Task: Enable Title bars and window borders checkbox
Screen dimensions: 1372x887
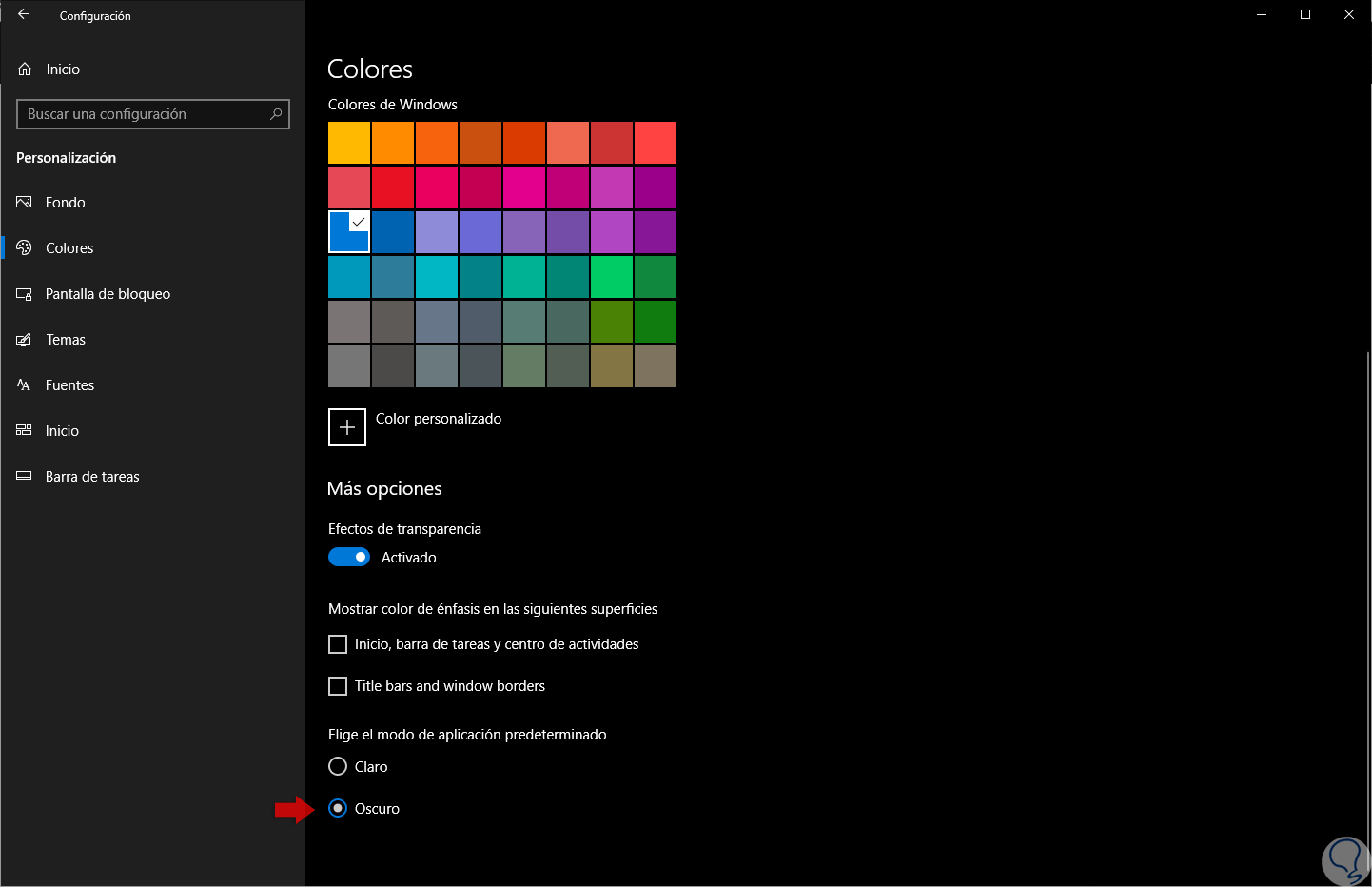Action: point(338,686)
